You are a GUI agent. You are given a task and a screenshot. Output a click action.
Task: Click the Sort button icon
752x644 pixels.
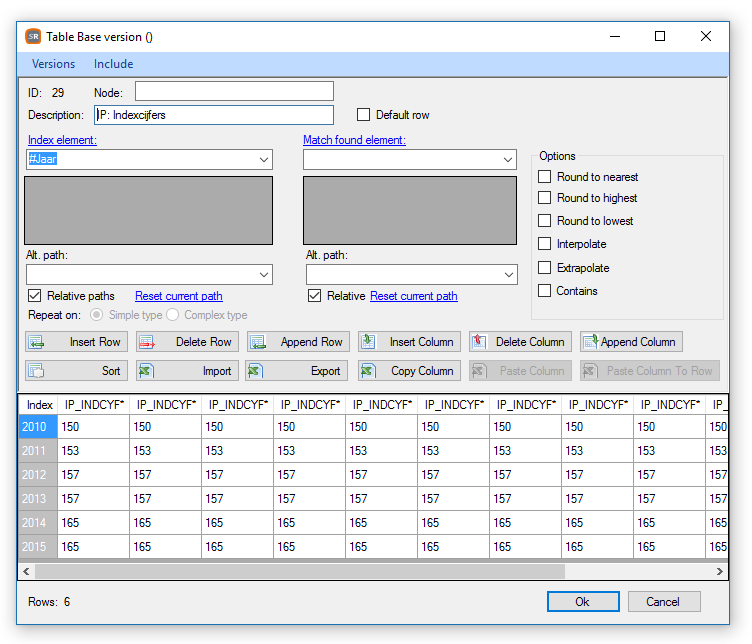click(36, 371)
